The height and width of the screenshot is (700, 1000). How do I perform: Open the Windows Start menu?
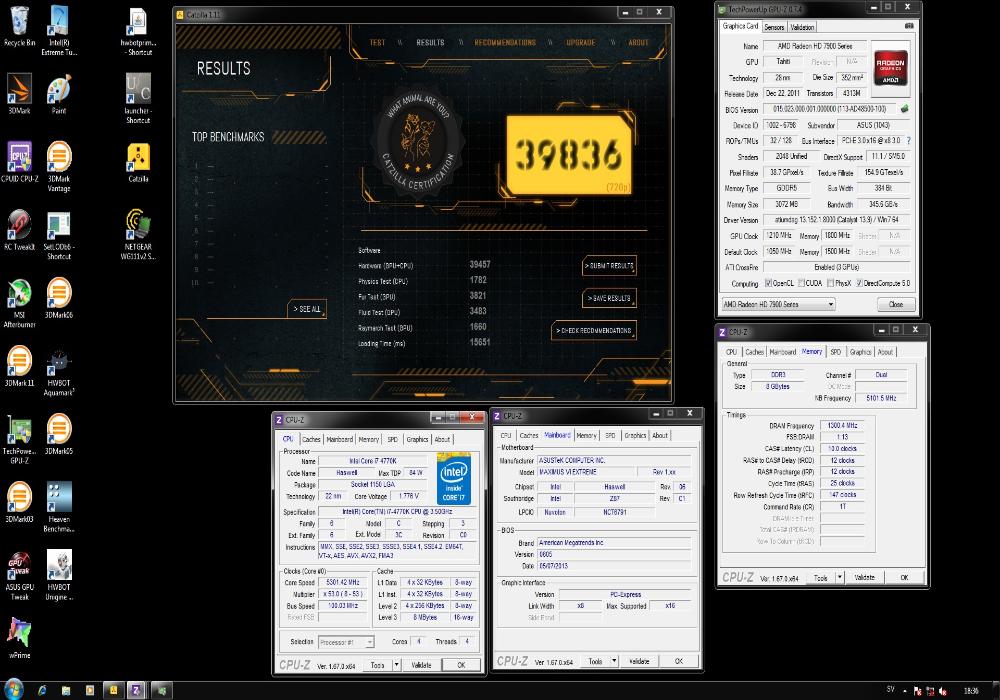point(13,689)
